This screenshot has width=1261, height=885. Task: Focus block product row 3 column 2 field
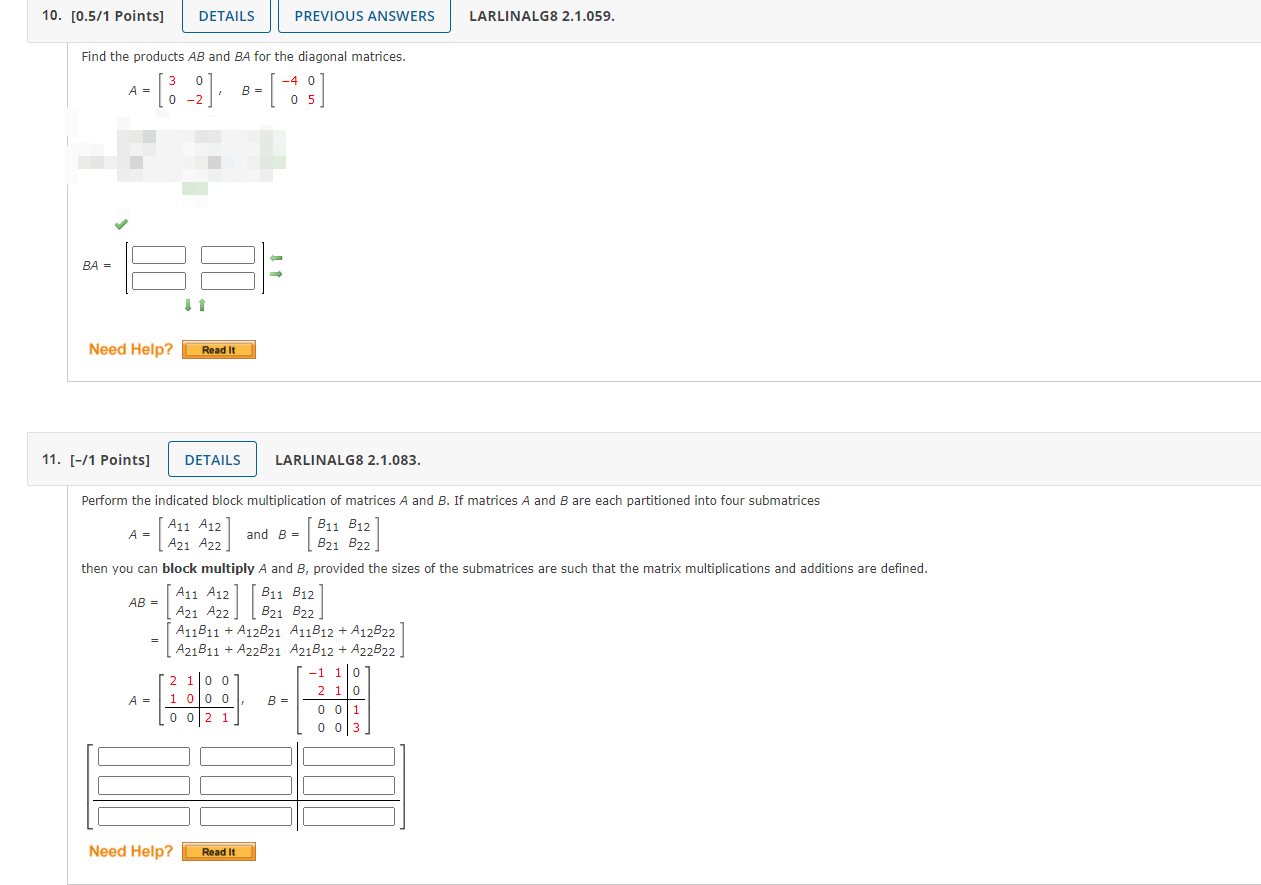(x=246, y=816)
